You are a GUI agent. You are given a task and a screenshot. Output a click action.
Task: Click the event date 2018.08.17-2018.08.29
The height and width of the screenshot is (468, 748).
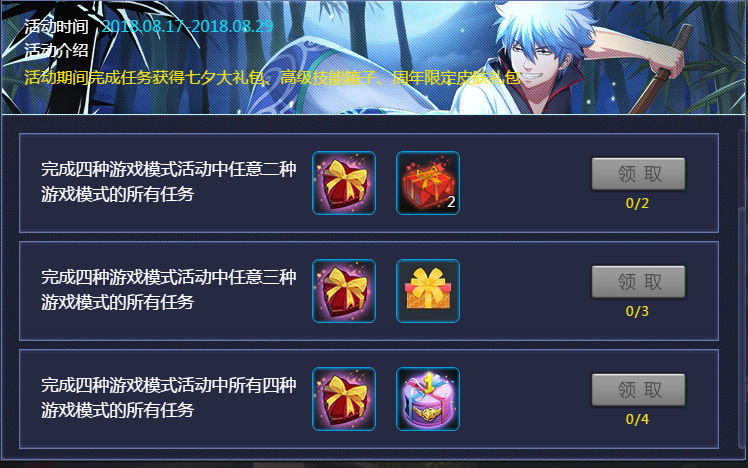[187, 26]
